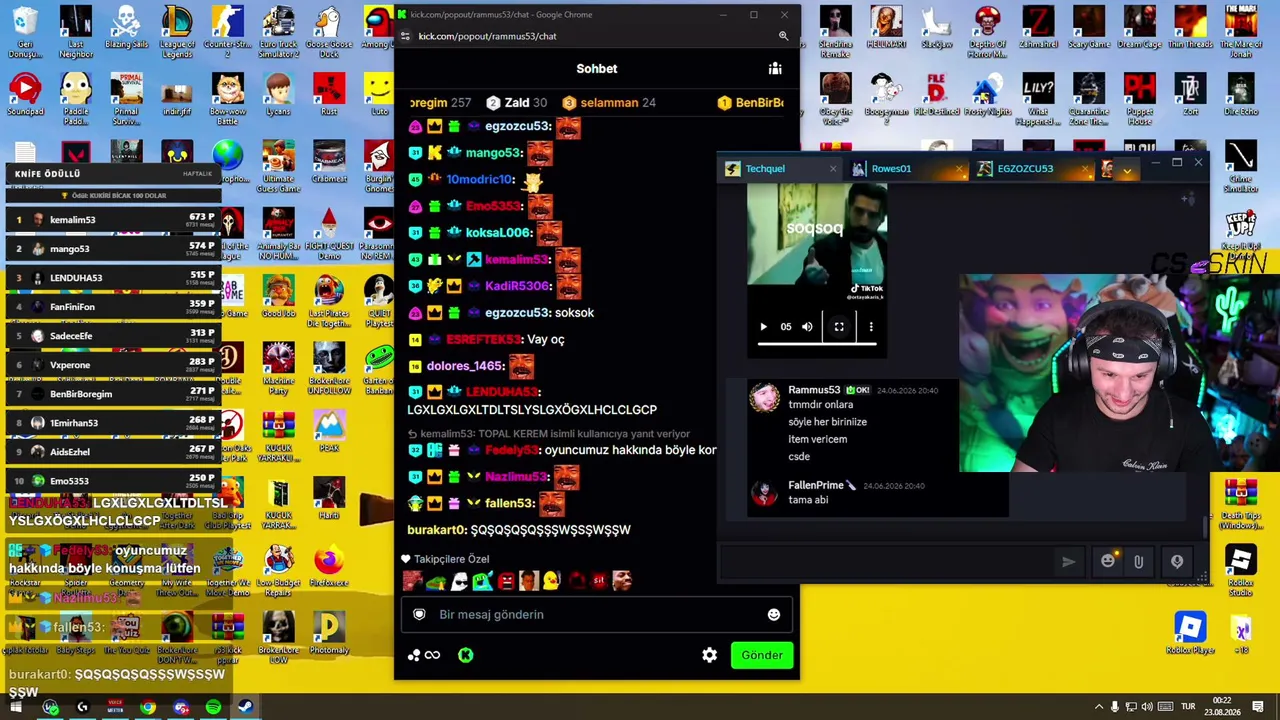
Task: Click the shield badge icon in Kick message box
Action: 419,614
